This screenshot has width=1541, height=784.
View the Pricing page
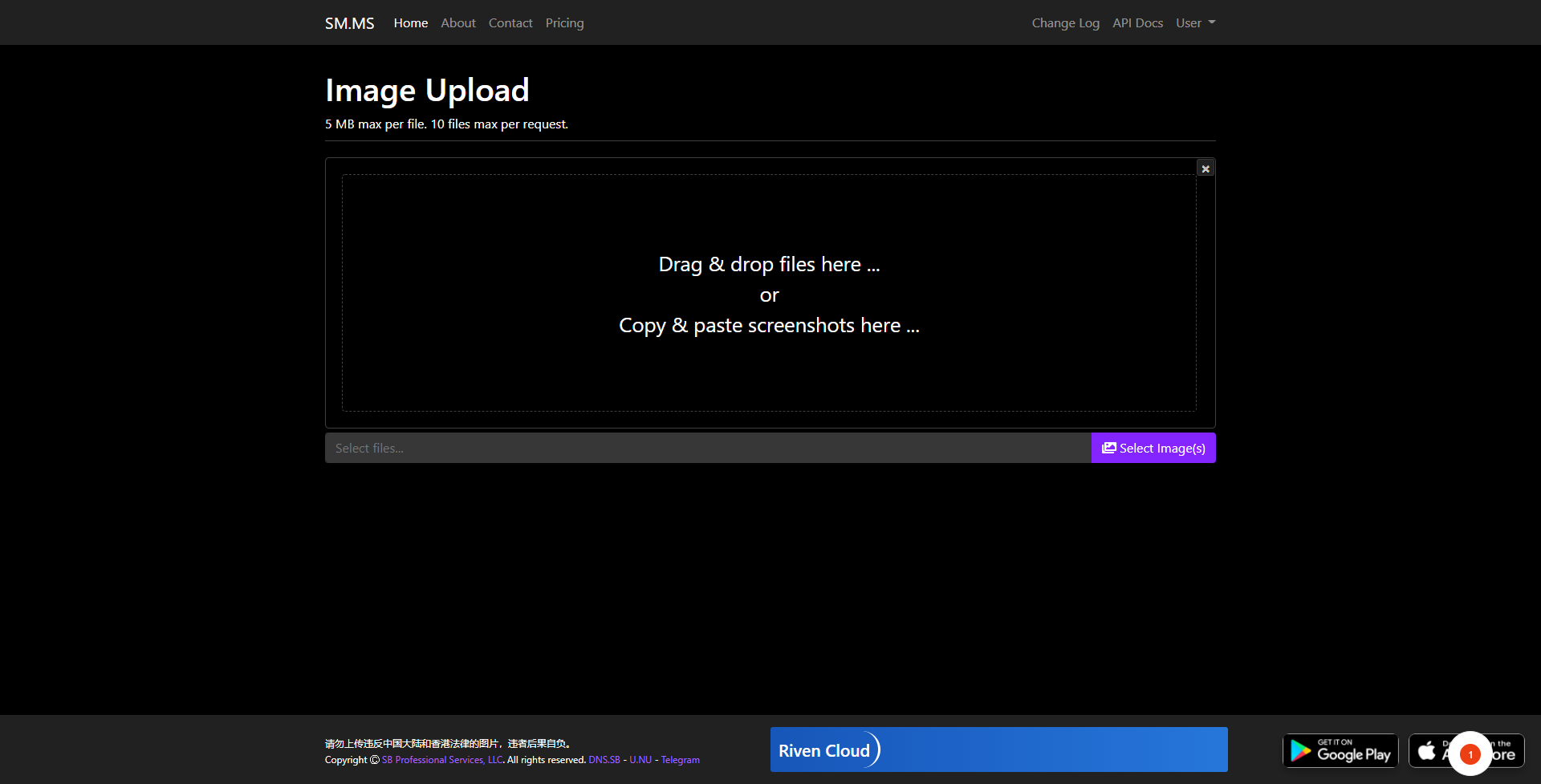[564, 23]
